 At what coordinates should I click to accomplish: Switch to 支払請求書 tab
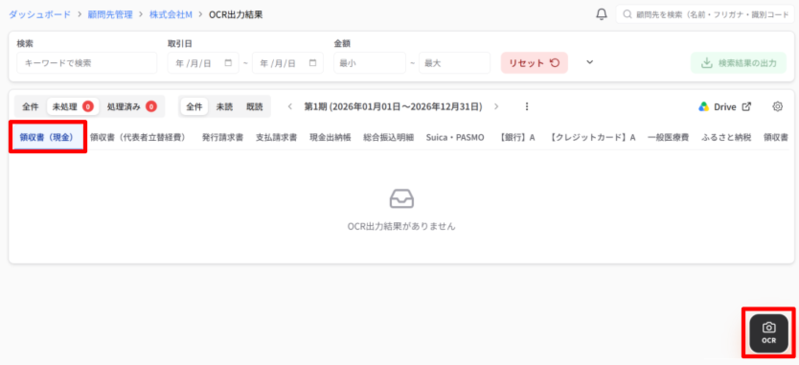click(x=276, y=137)
